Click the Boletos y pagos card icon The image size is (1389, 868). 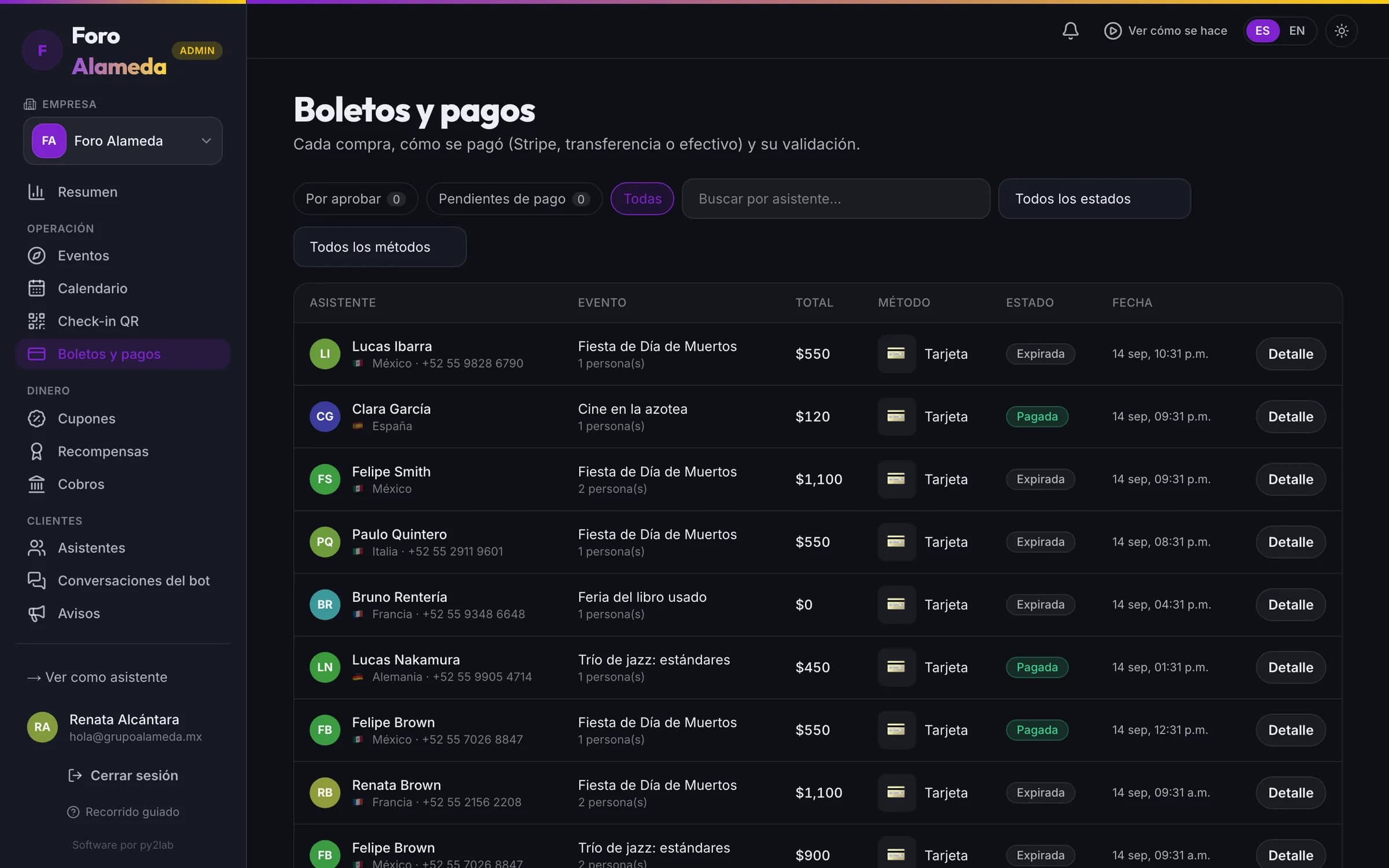coord(36,354)
